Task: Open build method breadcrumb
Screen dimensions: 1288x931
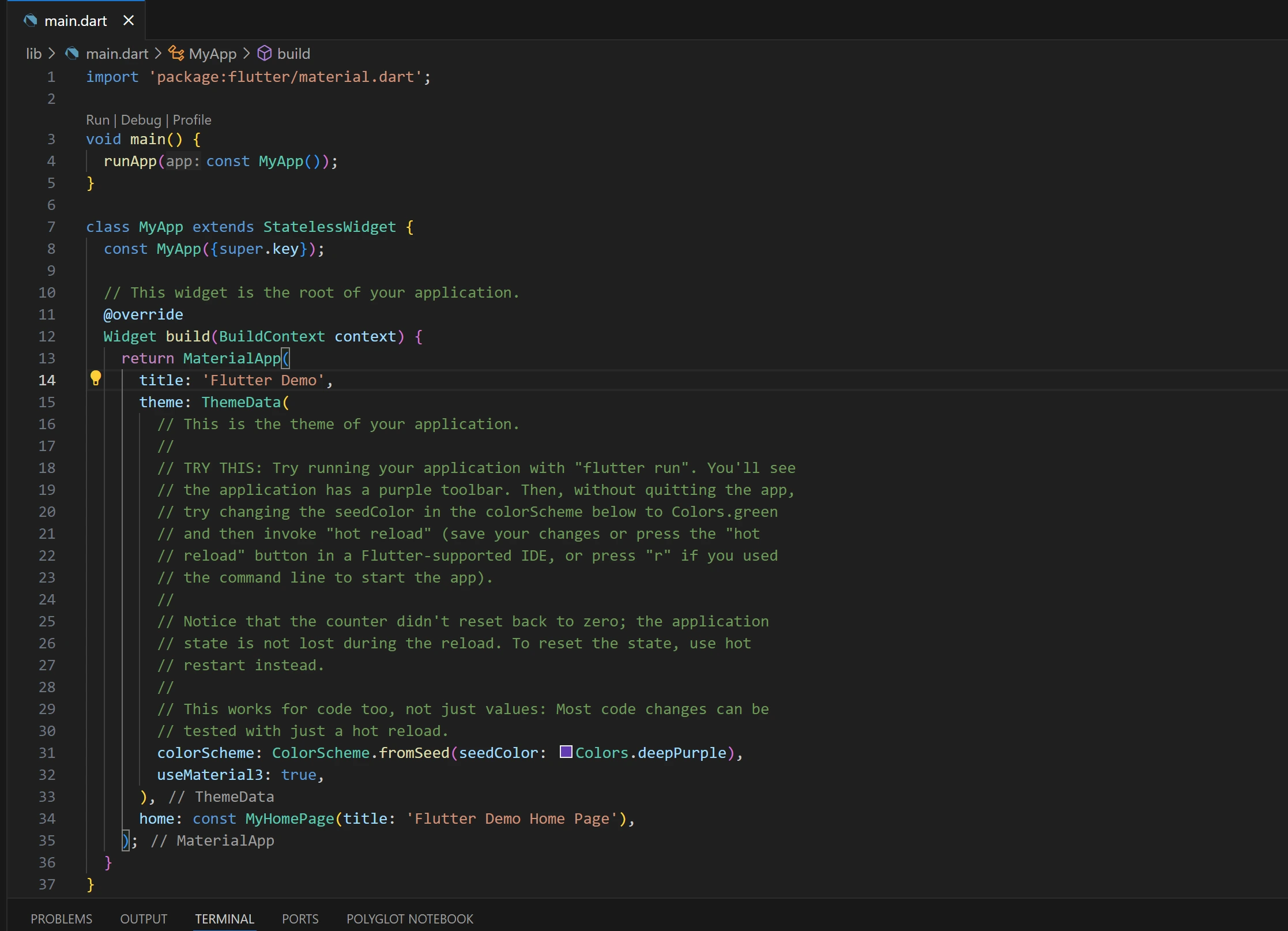Action: pyautogui.click(x=293, y=54)
